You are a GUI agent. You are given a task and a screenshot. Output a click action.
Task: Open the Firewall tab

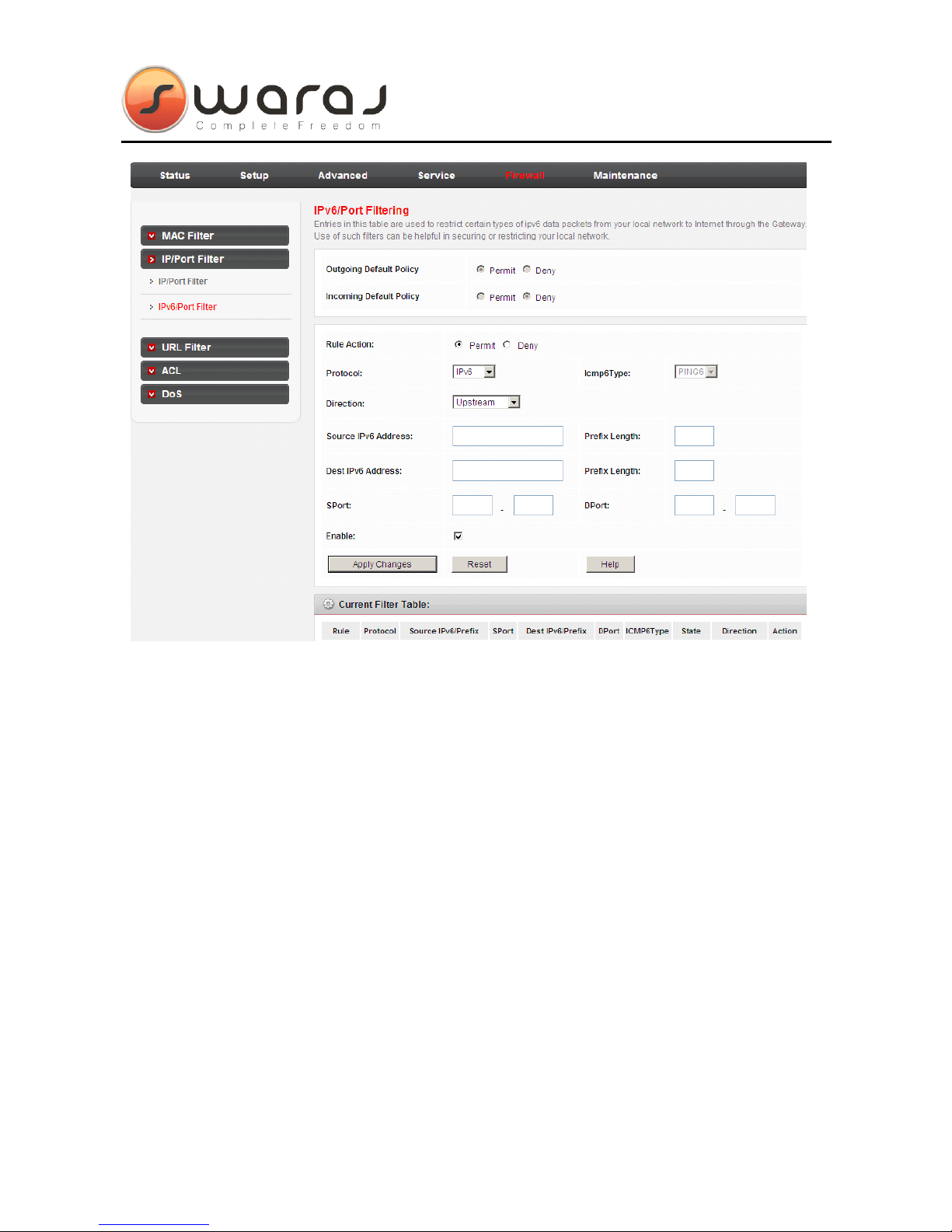525,176
